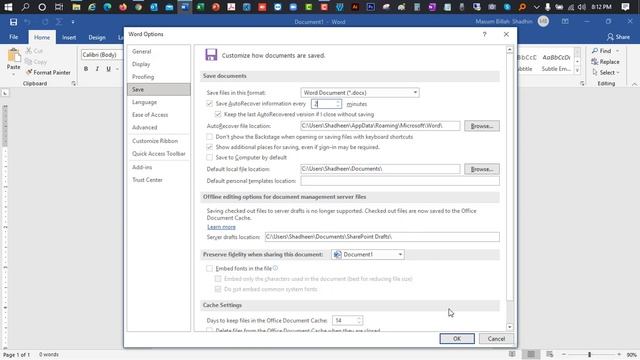Open the notification center icon
This screenshot has height=360, width=640.
click(x=625, y=7)
